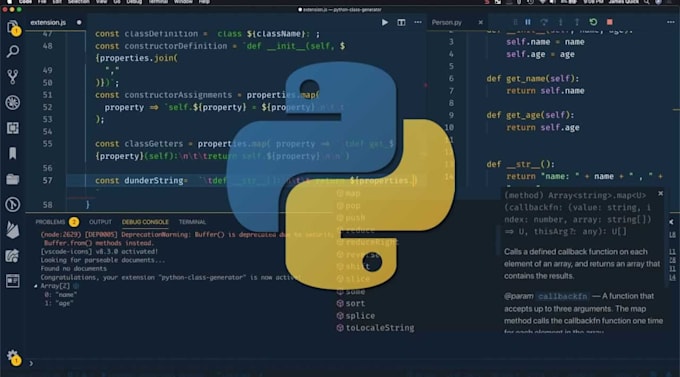Run extension.js with the play icon
Viewport: 680px width, 377px height.
click(x=385, y=22)
